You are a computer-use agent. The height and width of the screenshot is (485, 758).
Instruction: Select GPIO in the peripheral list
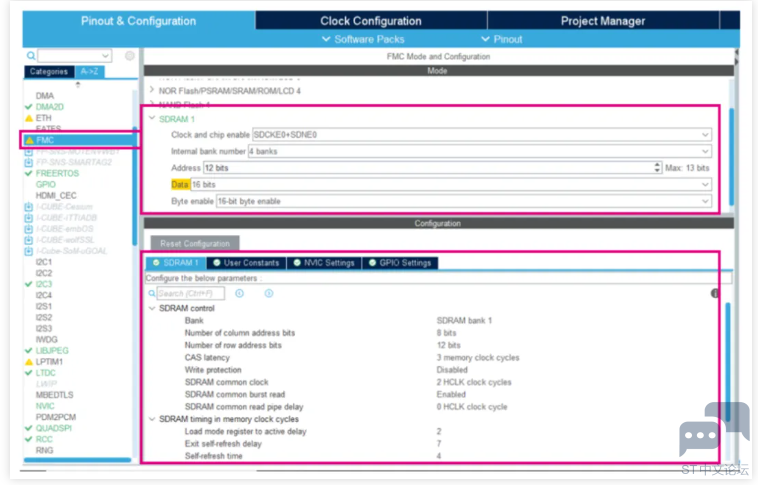(x=45, y=184)
